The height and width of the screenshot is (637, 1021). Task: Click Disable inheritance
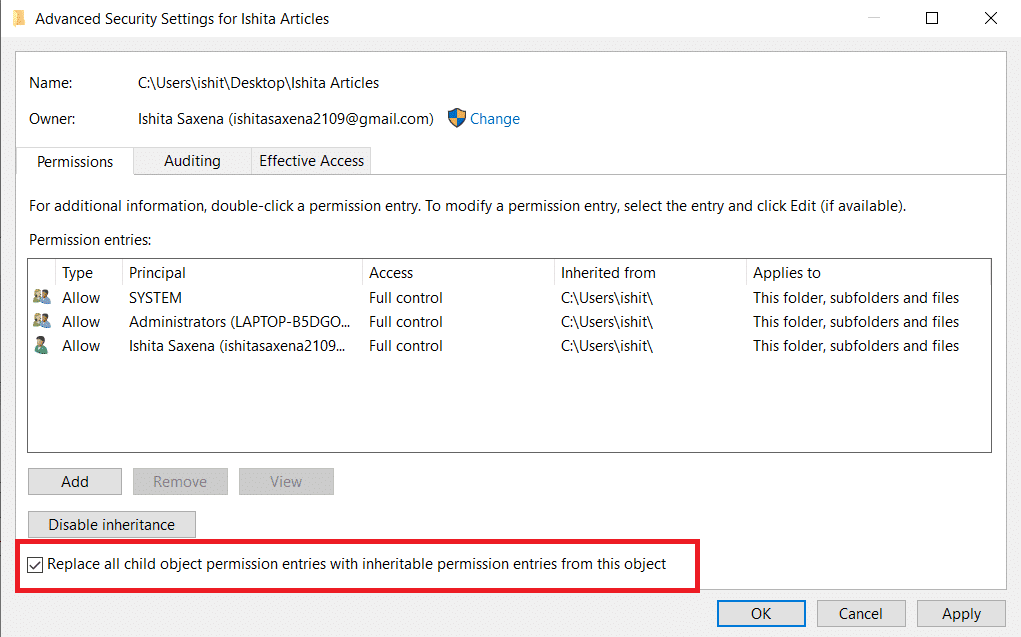pos(111,524)
